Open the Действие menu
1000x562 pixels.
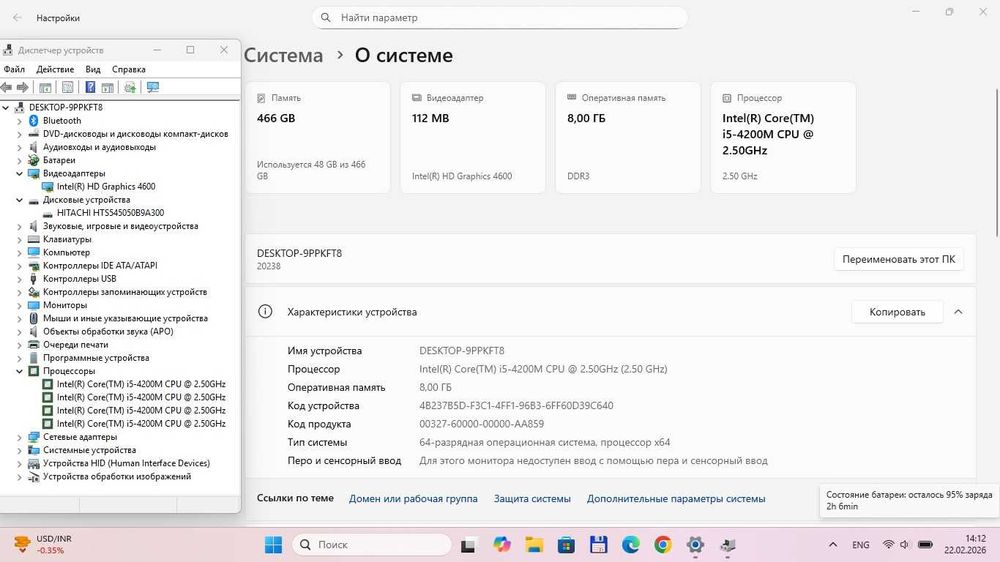(55, 69)
